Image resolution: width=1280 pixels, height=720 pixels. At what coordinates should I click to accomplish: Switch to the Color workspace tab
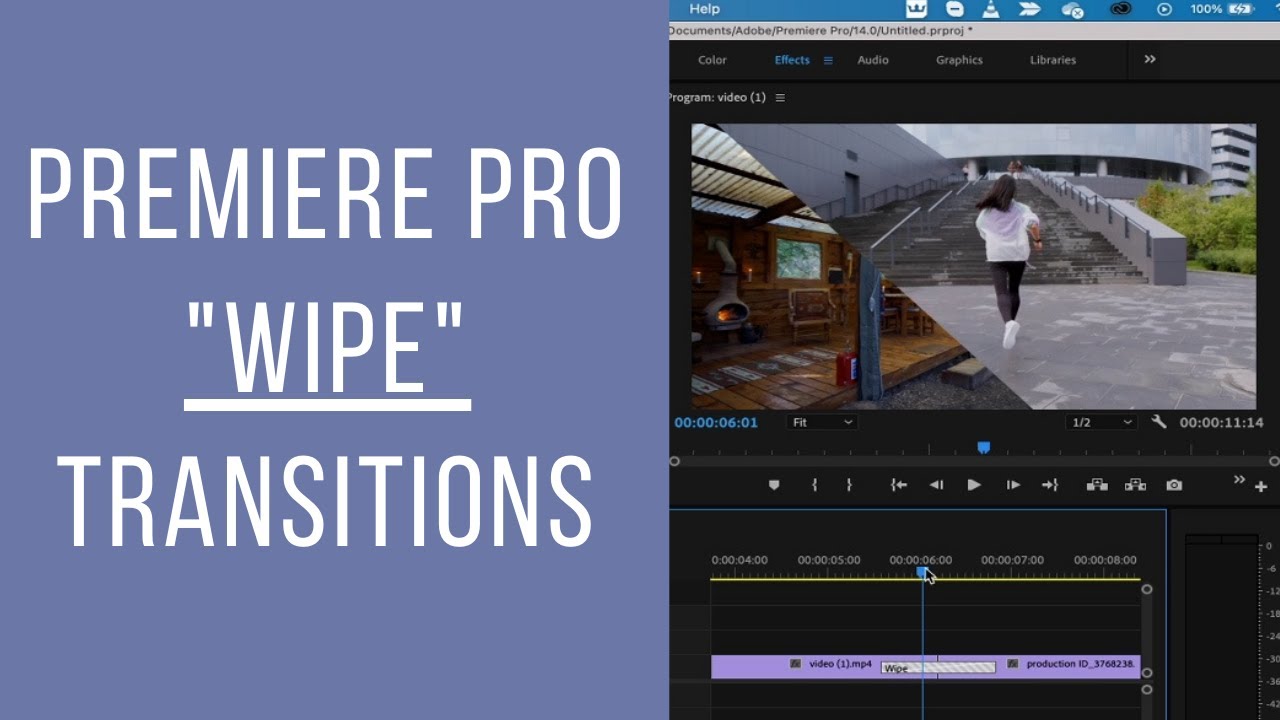712,60
